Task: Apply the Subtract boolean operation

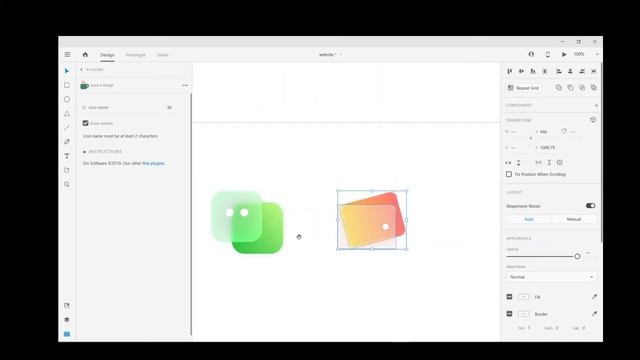Action: click(x=571, y=87)
